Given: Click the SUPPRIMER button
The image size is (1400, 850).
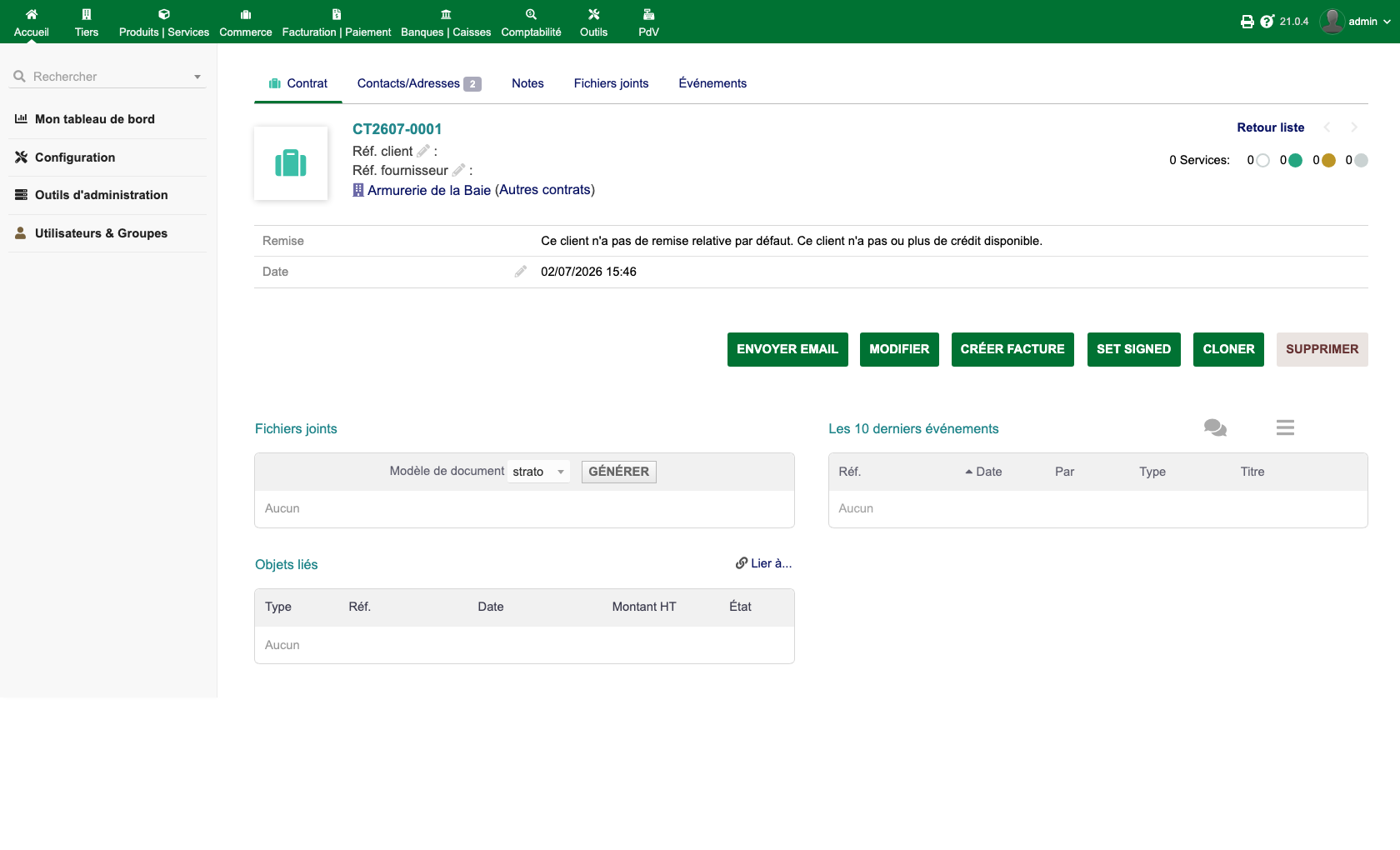Looking at the screenshot, I should coord(1322,349).
